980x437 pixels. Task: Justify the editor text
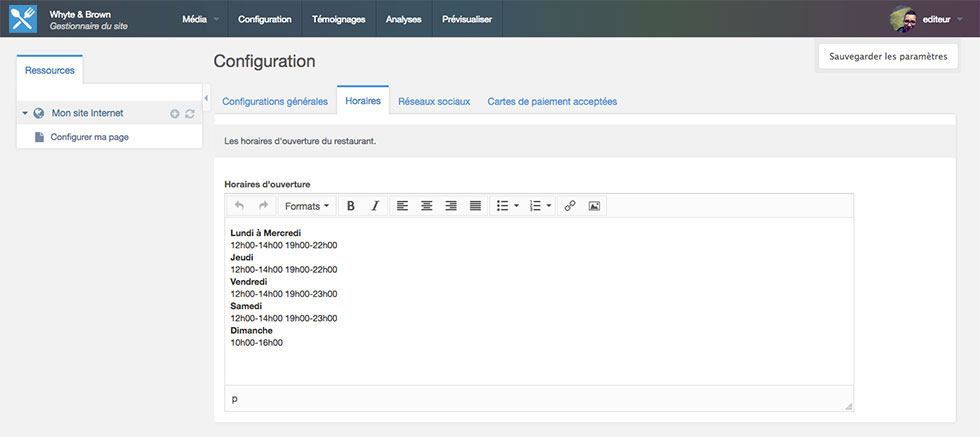[x=475, y=206]
